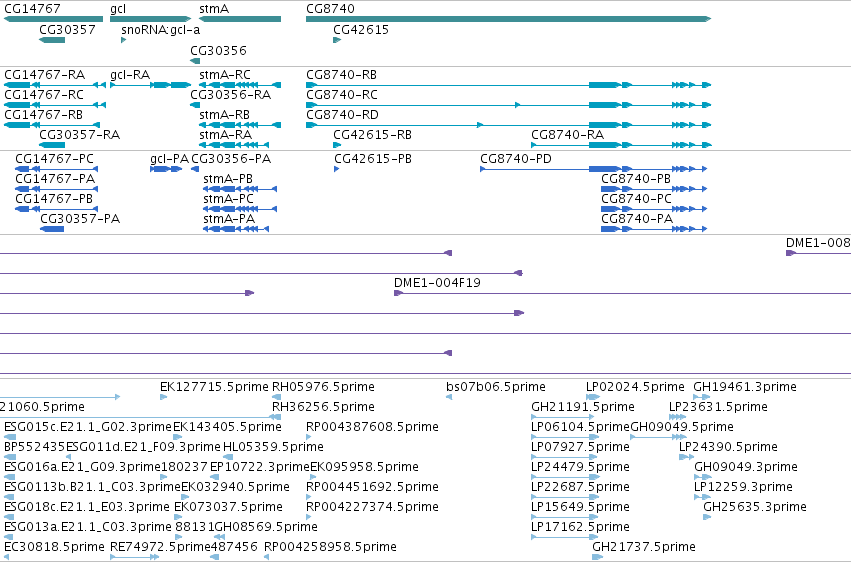Viewport: 851px width, 562px height.
Task: Open the CG30356 gene label
Action: (218, 50)
